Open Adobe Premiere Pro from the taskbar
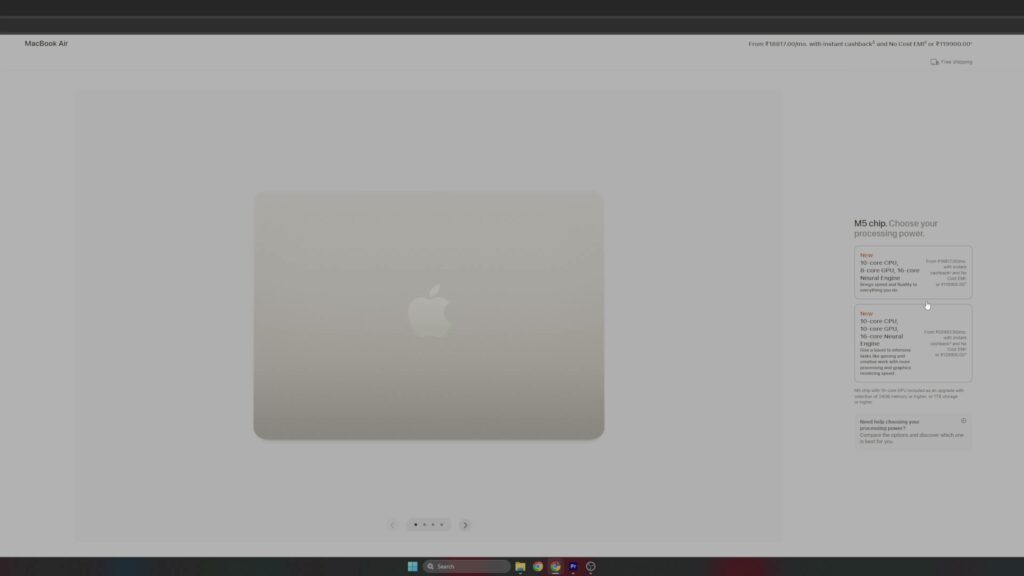This screenshot has width=1024, height=576. [573, 566]
